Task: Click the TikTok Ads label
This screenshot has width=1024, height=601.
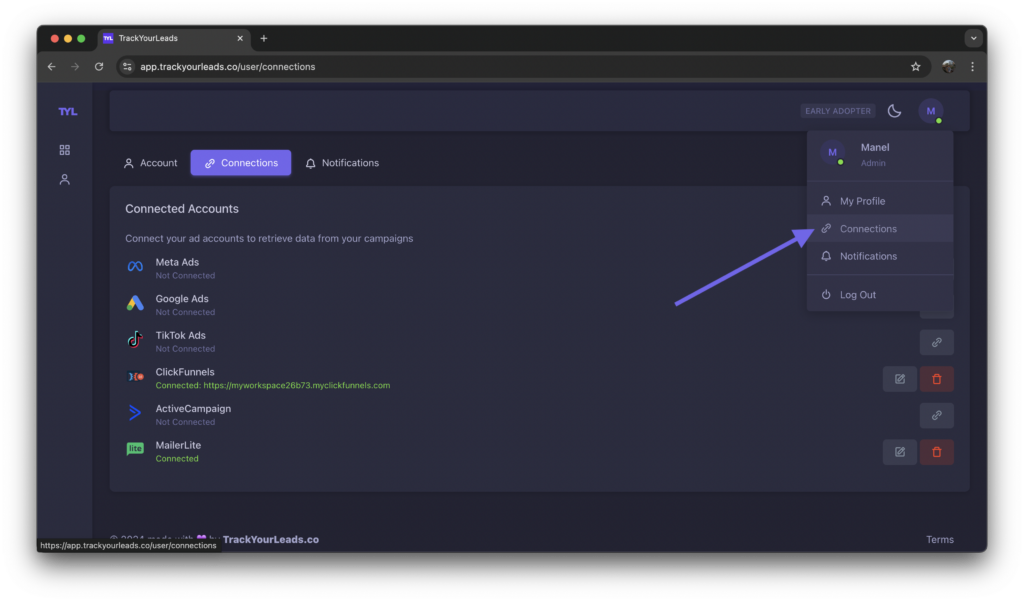Action: coord(180,336)
